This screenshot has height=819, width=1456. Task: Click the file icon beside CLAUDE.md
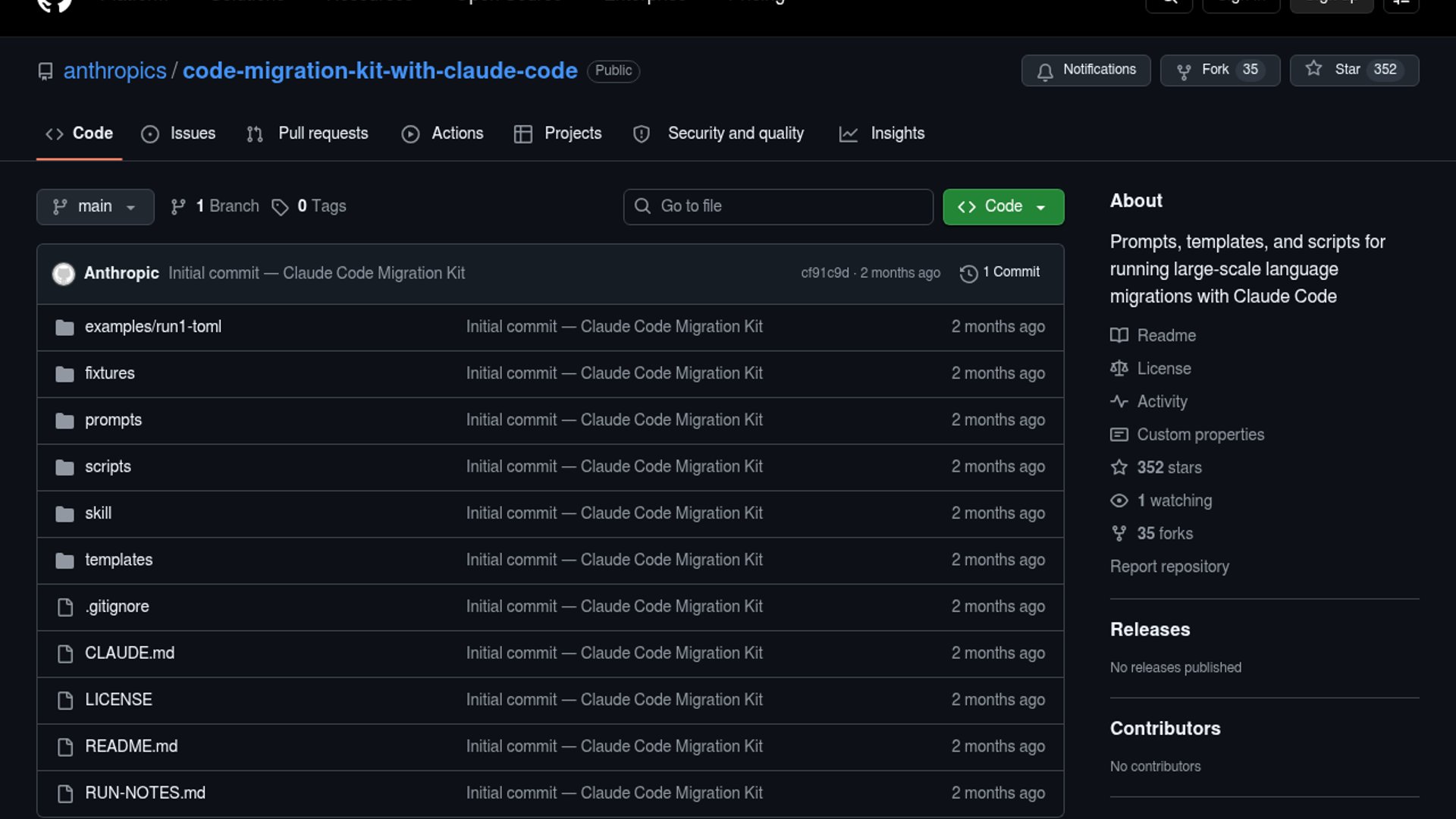[65, 654]
